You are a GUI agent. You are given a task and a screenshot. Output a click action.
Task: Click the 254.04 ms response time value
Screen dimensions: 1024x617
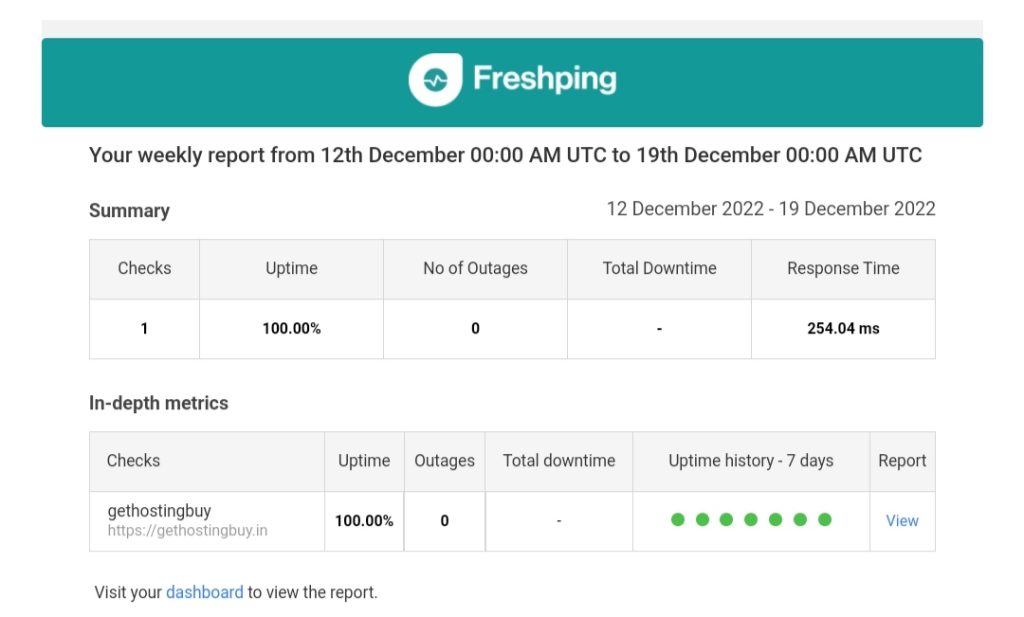pyautogui.click(x=843, y=328)
